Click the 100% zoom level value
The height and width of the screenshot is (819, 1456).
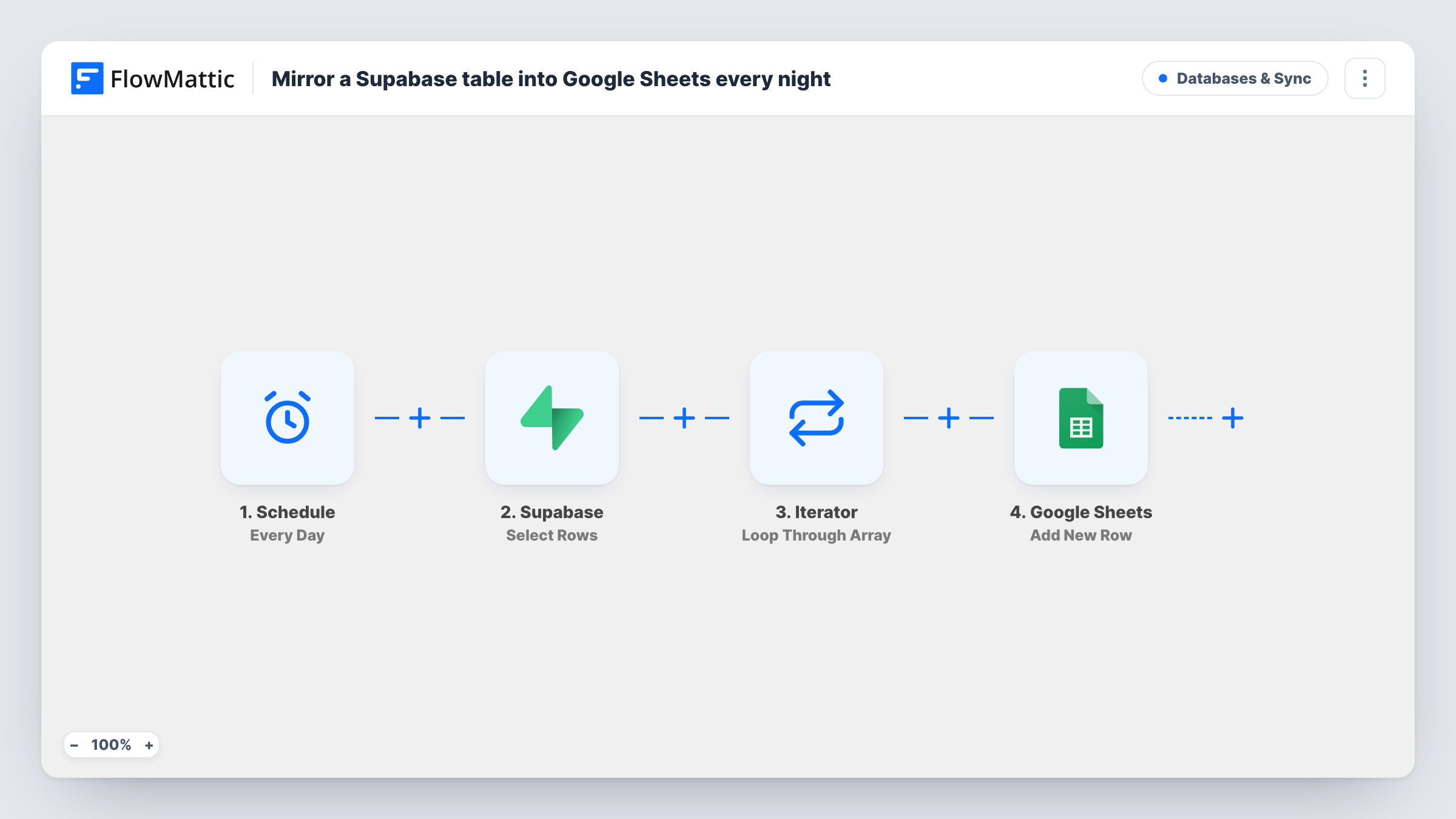[111, 745]
